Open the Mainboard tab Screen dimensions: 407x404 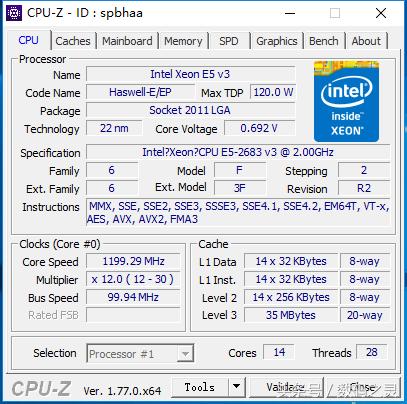pos(127,41)
